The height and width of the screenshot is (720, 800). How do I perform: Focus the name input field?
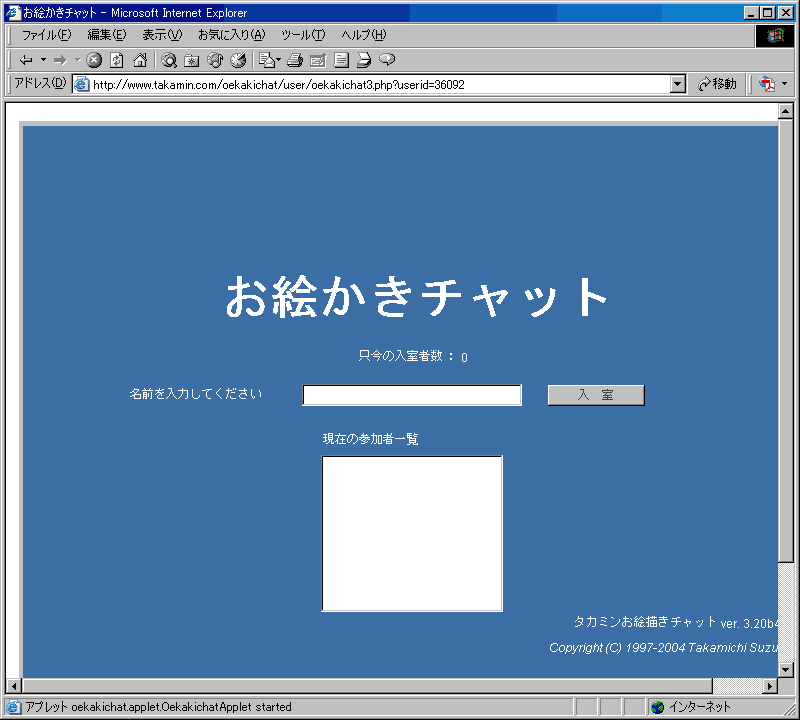412,395
